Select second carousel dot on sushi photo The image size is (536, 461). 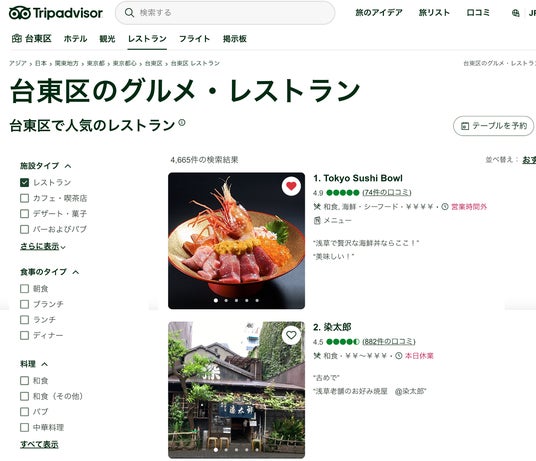point(226,301)
